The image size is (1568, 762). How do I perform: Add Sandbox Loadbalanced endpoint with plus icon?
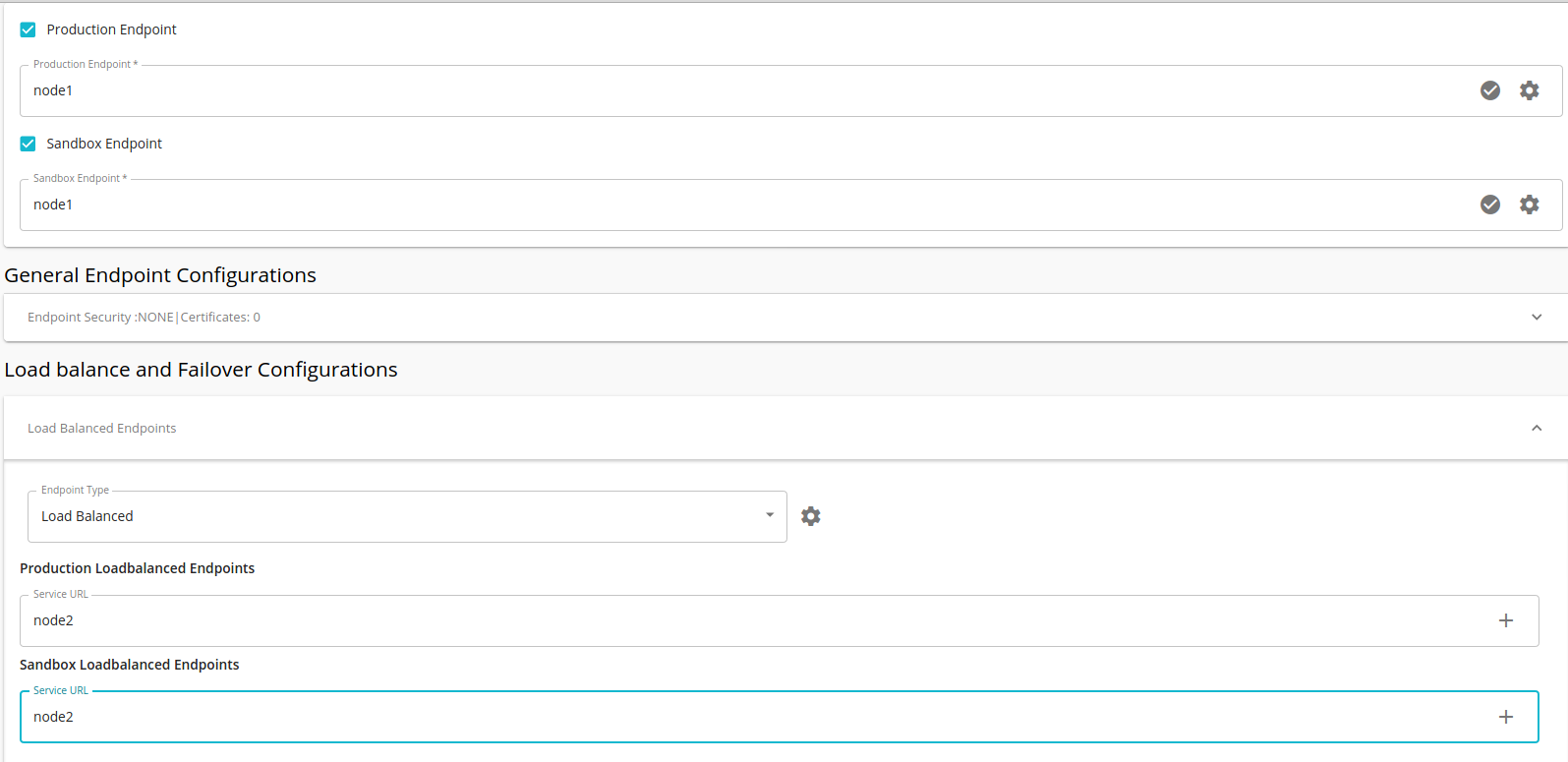tap(1505, 717)
